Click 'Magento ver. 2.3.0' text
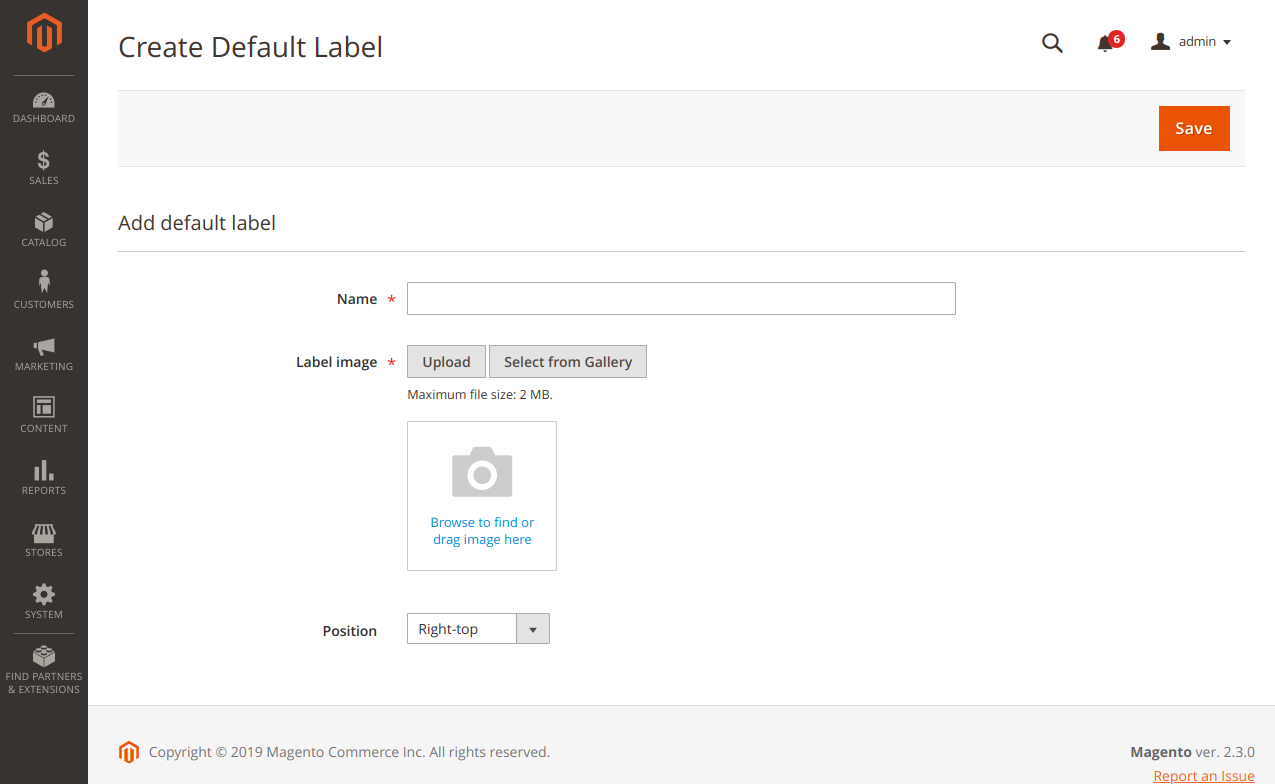This screenshot has height=784, width=1275. (x=1192, y=752)
